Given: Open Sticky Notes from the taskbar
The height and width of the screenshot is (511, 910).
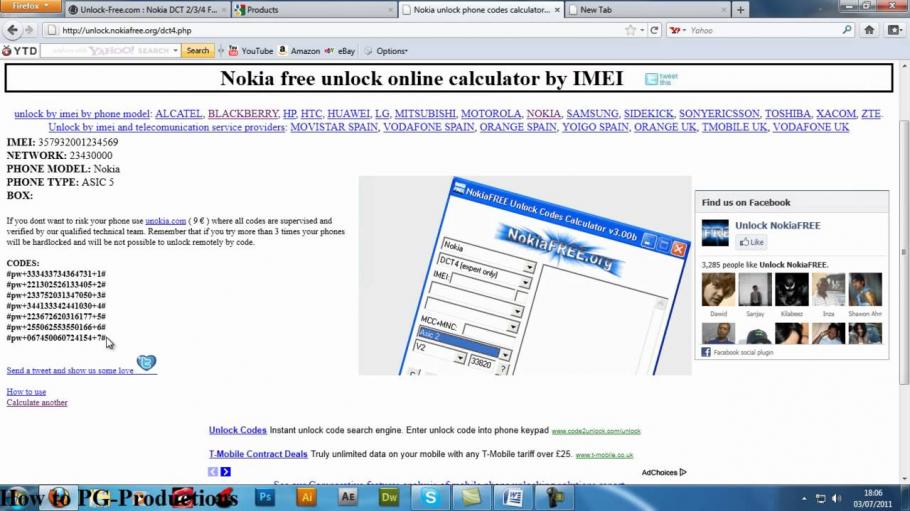Looking at the screenshot, I should pos(471,497).
